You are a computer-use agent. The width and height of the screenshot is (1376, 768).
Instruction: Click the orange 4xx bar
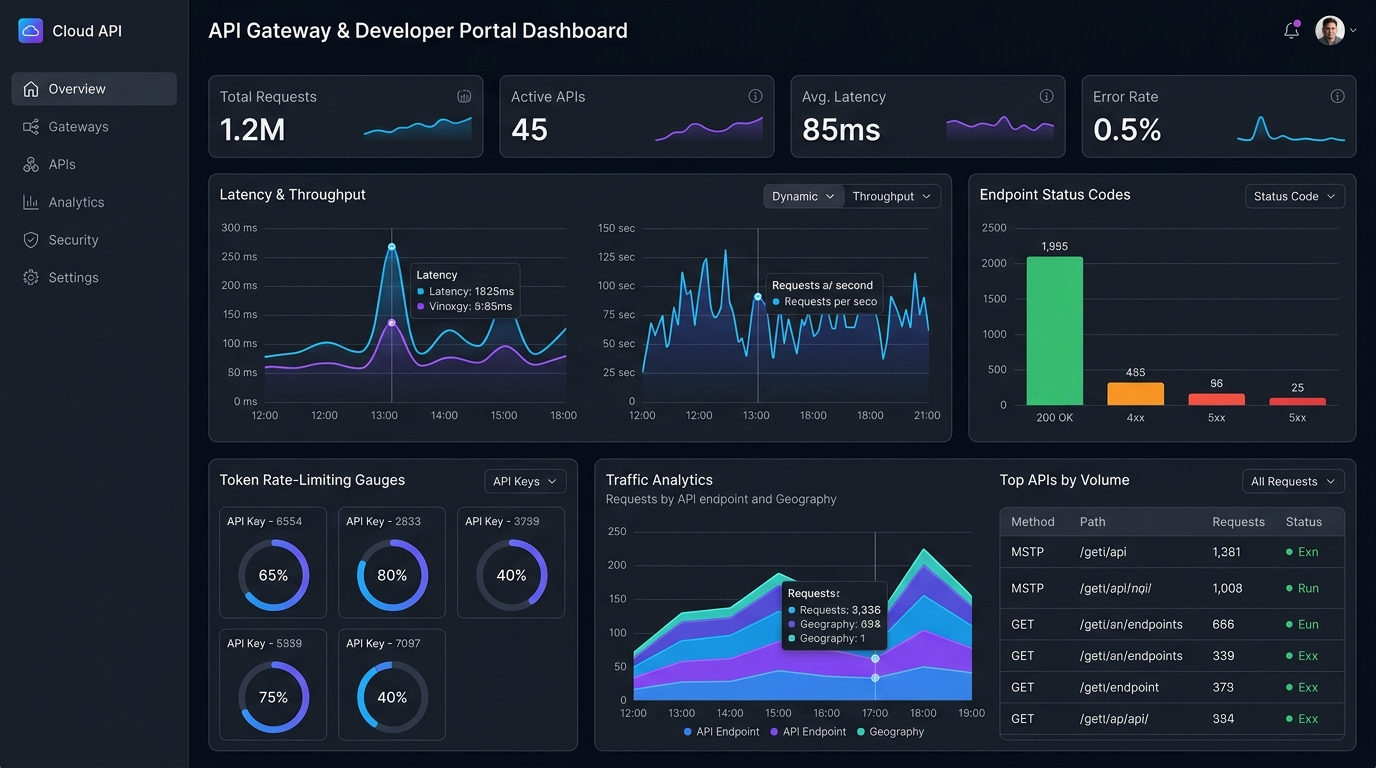(1135, 394)
